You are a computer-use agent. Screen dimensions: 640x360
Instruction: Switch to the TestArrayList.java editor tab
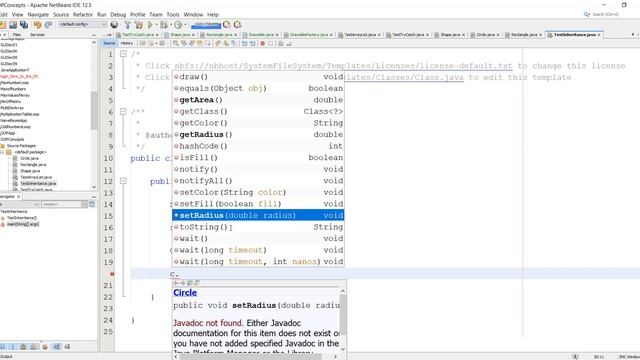point(359,35)
